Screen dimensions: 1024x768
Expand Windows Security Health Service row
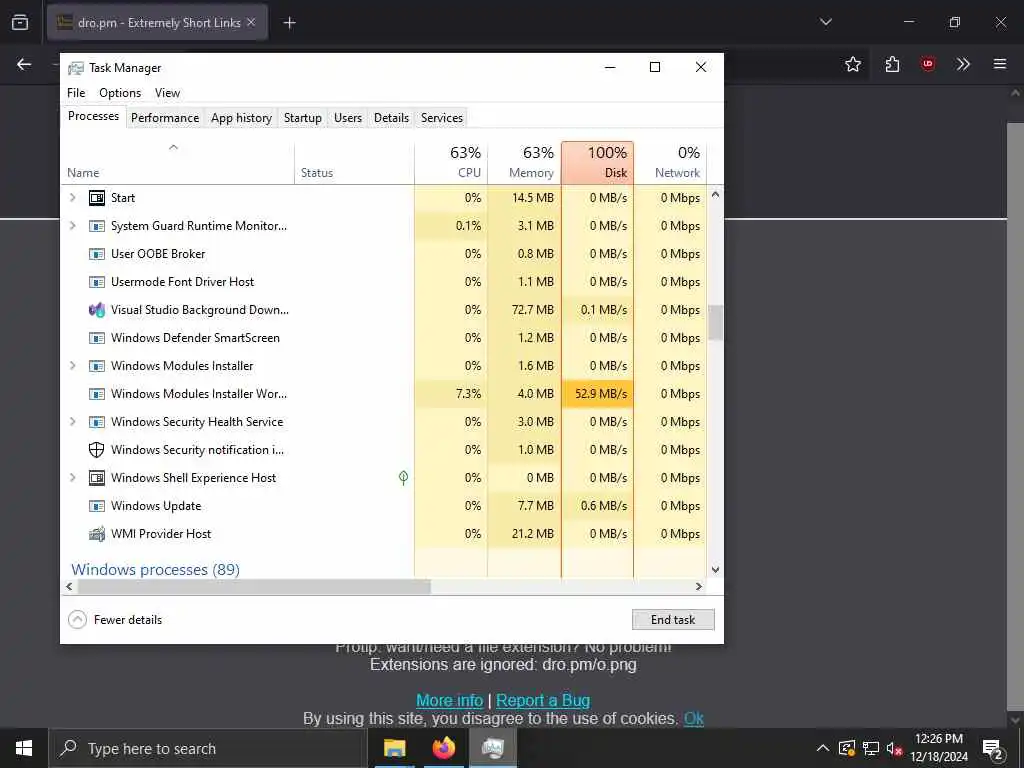pos(72,421)
